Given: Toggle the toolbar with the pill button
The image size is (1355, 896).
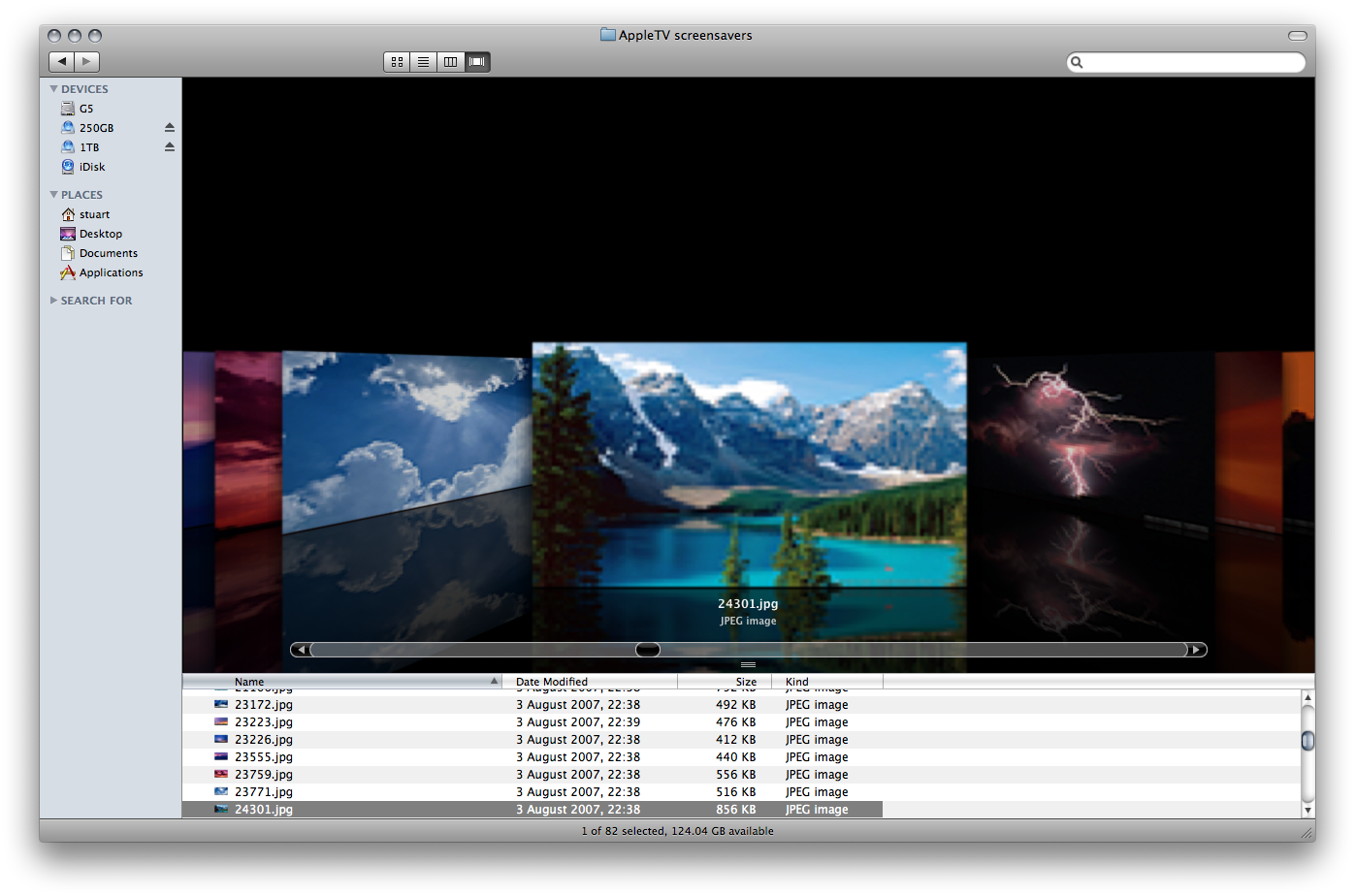Looking at the screenshot, I should pyautogui.click(x=1298, y=36).
